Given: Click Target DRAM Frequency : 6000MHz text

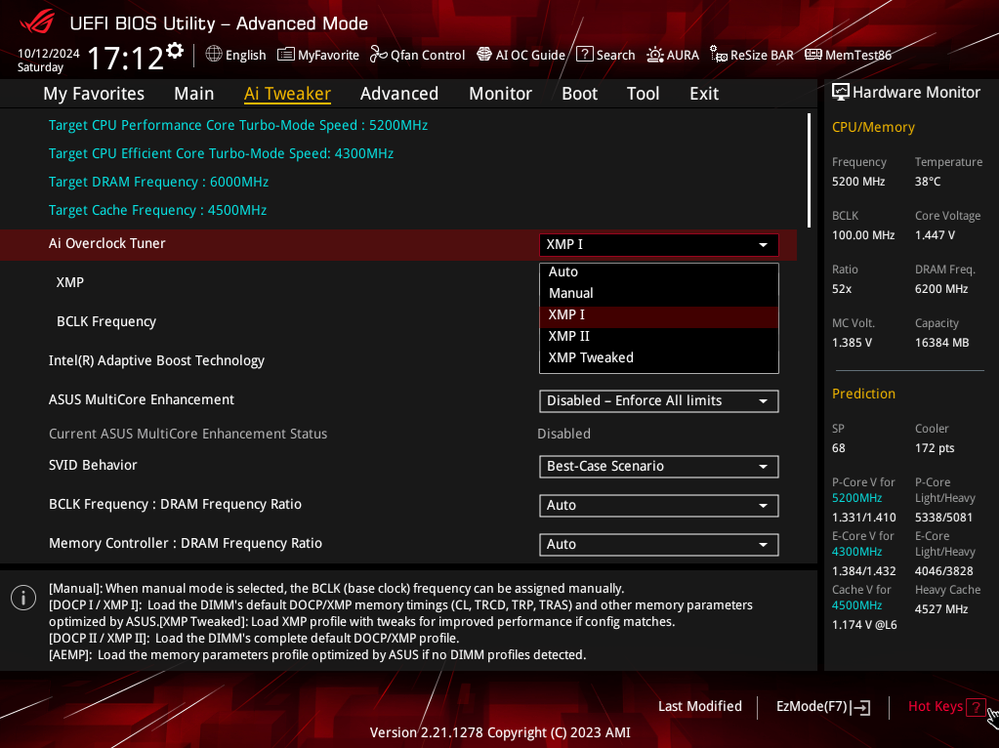Looking at the screenshot, I should click(159, 182).
